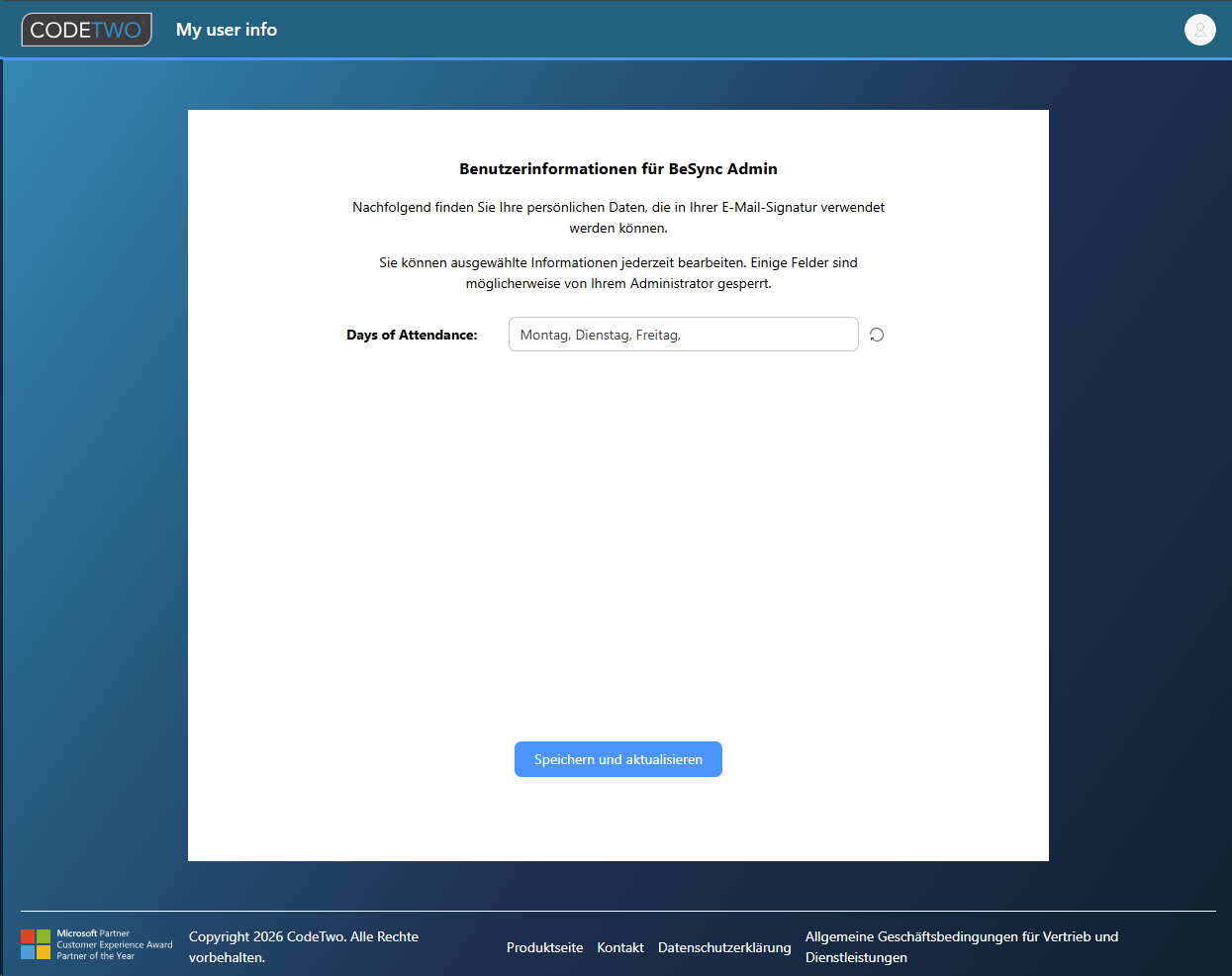Click the Benutzerinformationen für BeSync Admin heading

click(617, 169)
